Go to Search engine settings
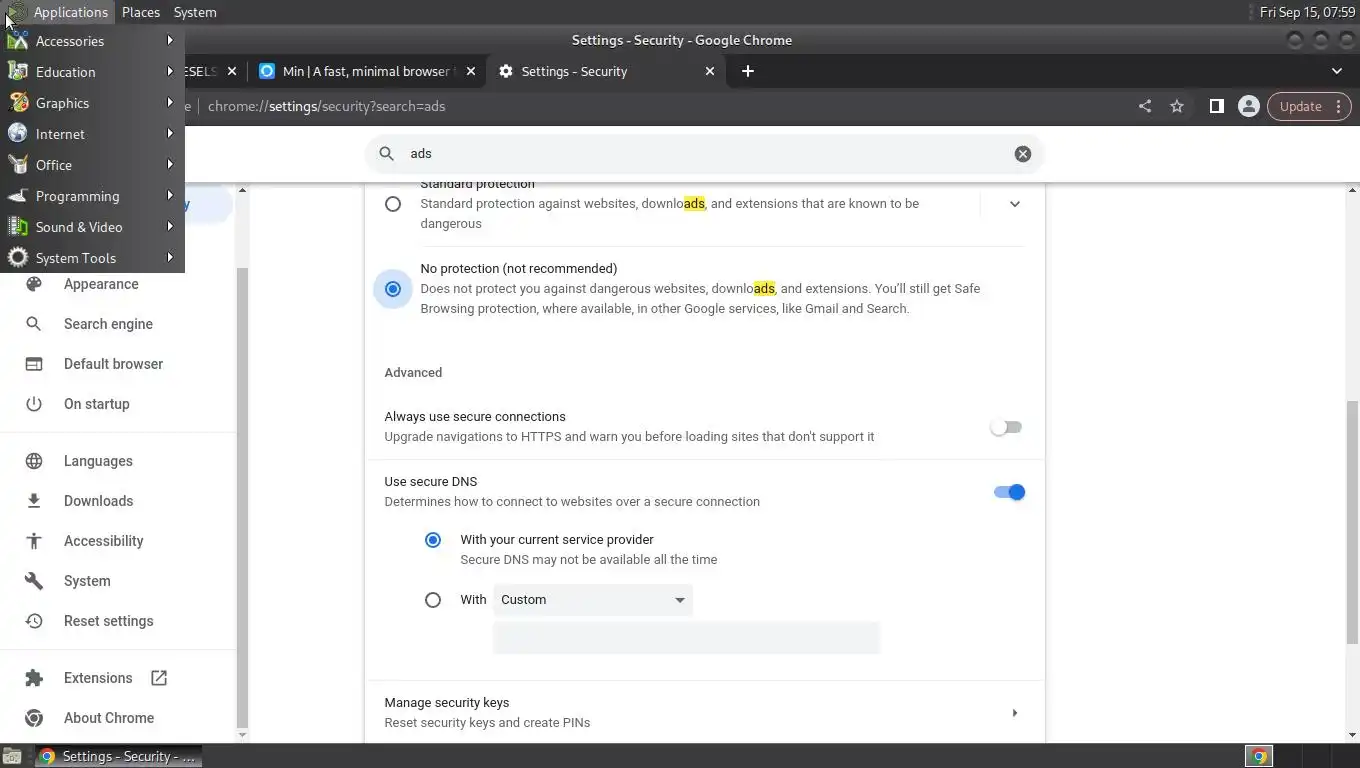The height and width of the screenshot is (768, 1360). (x=108, y=324)
